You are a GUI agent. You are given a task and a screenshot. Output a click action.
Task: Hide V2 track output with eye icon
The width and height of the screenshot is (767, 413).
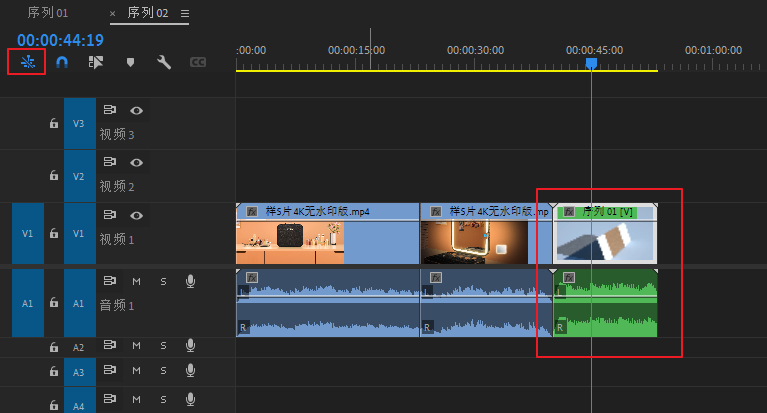[x=136, y=162]
